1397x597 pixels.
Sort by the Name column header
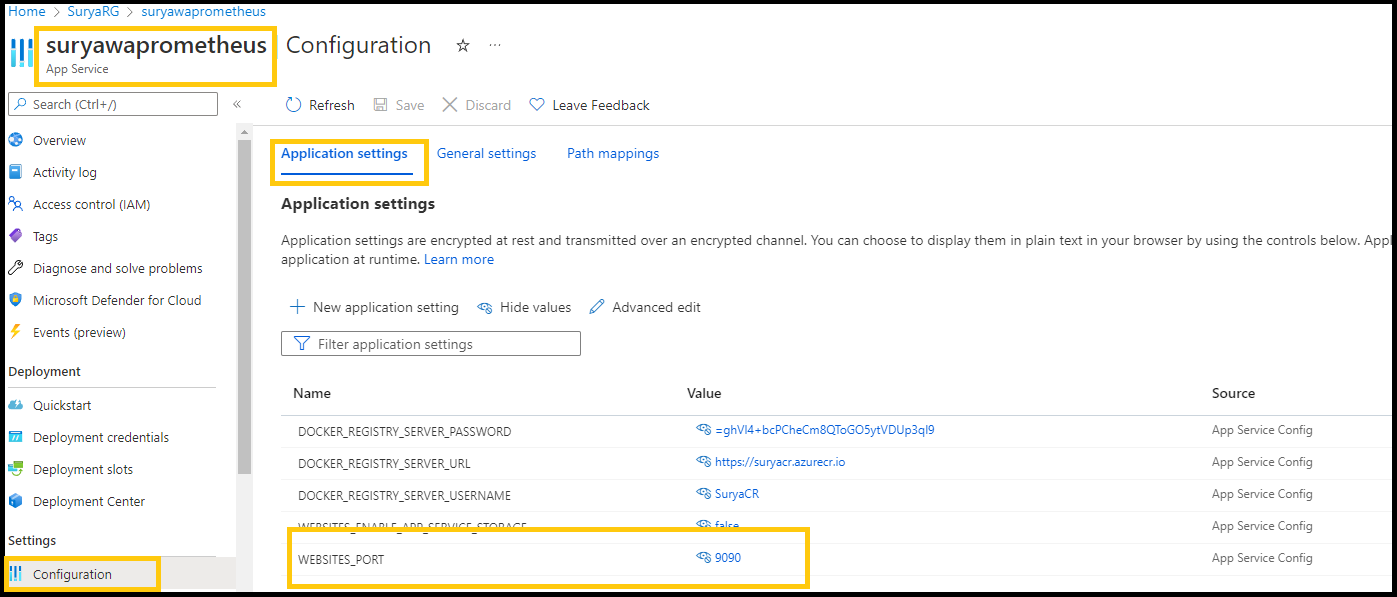[312, 394]
